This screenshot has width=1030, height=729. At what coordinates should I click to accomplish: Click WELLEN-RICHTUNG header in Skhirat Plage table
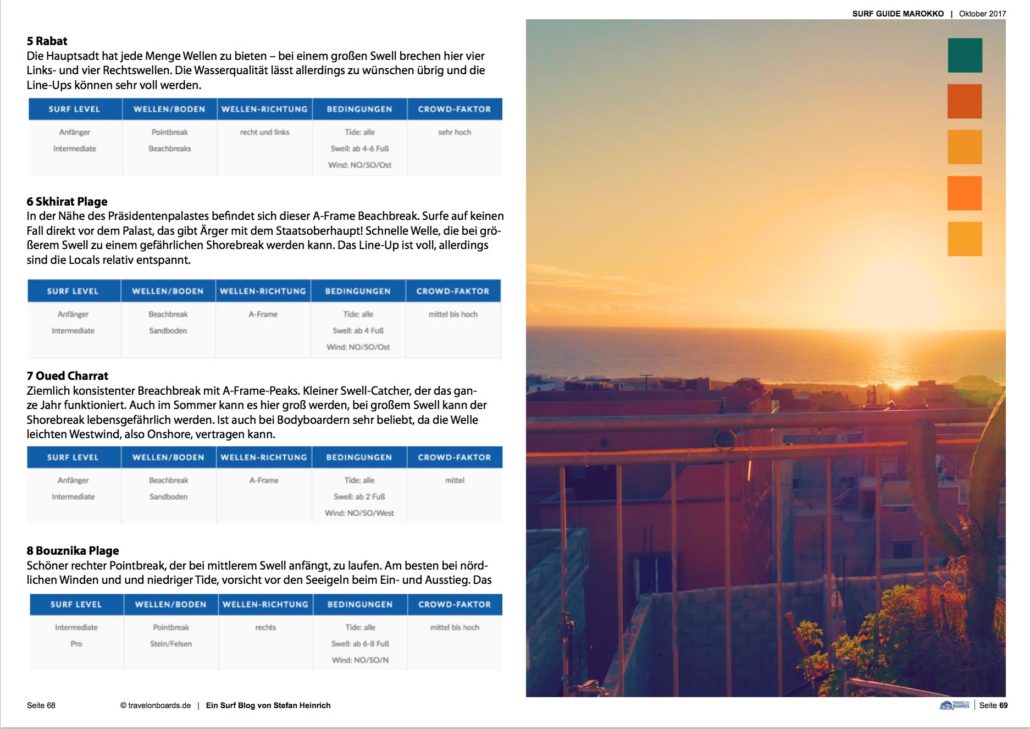[263, 291]
